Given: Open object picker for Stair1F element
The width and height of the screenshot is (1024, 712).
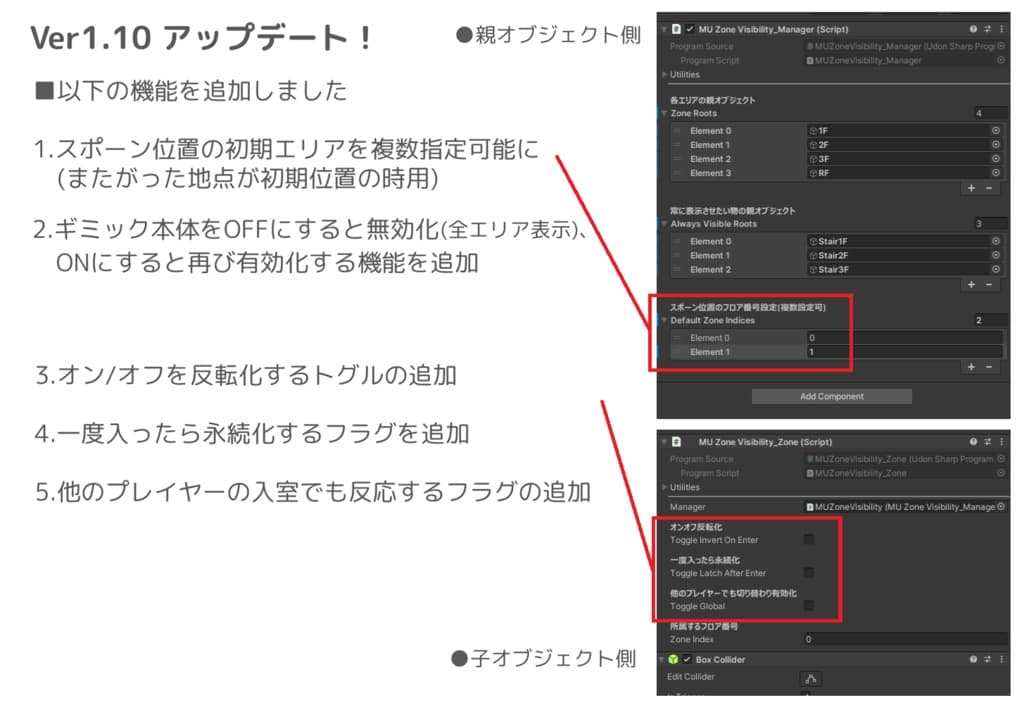Looking at the screenshot, I should pos(996,241).
